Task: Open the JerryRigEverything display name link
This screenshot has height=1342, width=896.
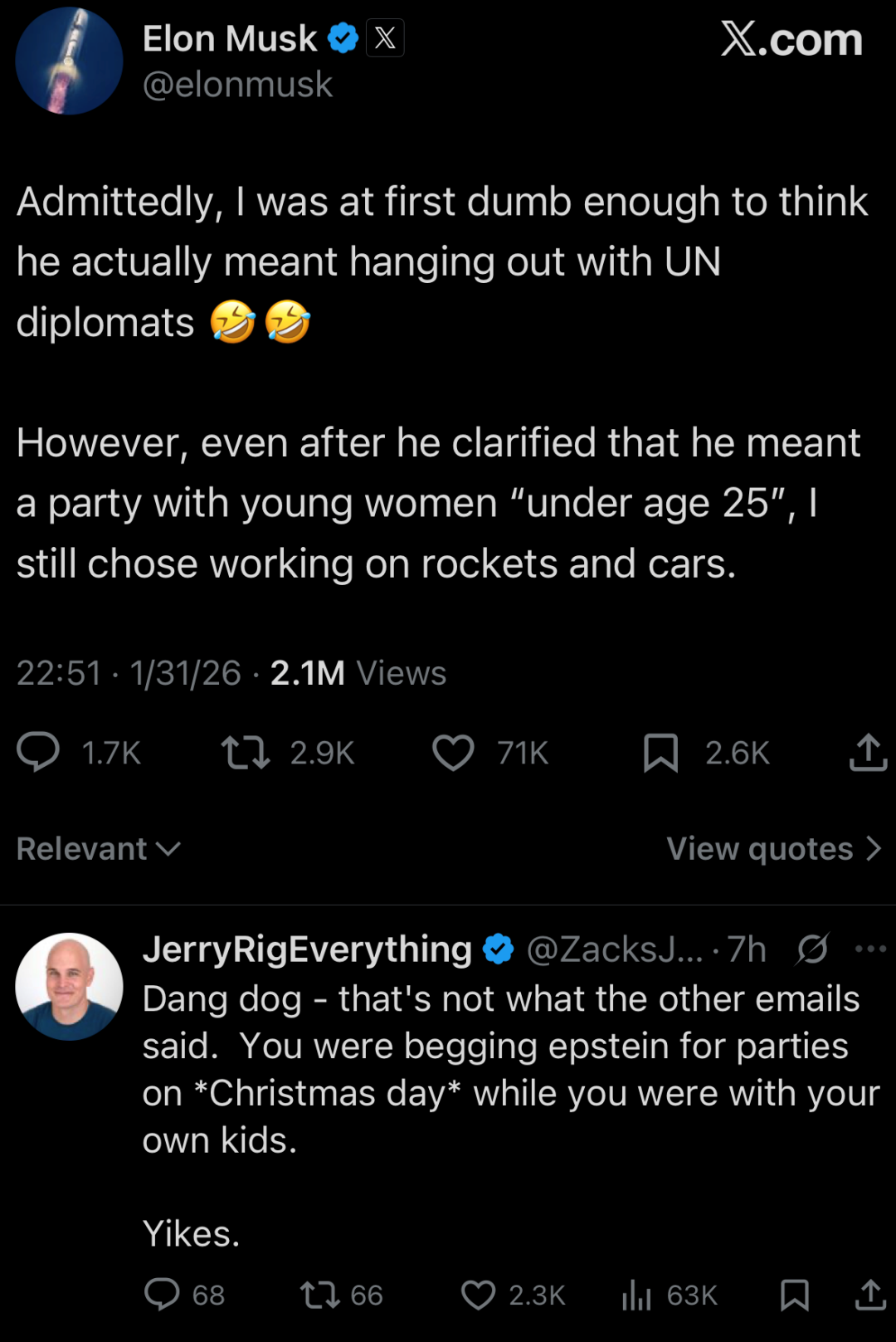Action: (307, 949)
